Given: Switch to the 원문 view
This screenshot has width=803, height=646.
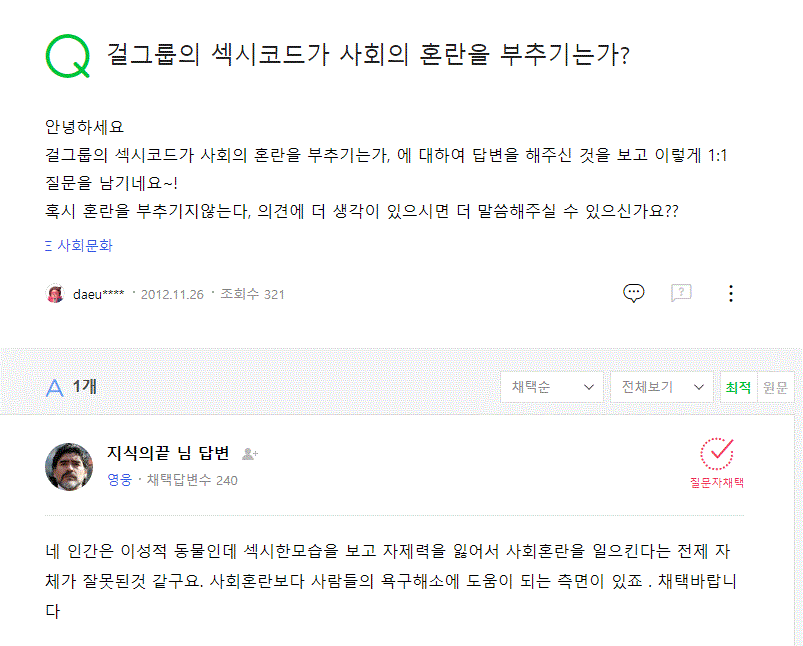Looking at the screenshot, I should (775, 387).
